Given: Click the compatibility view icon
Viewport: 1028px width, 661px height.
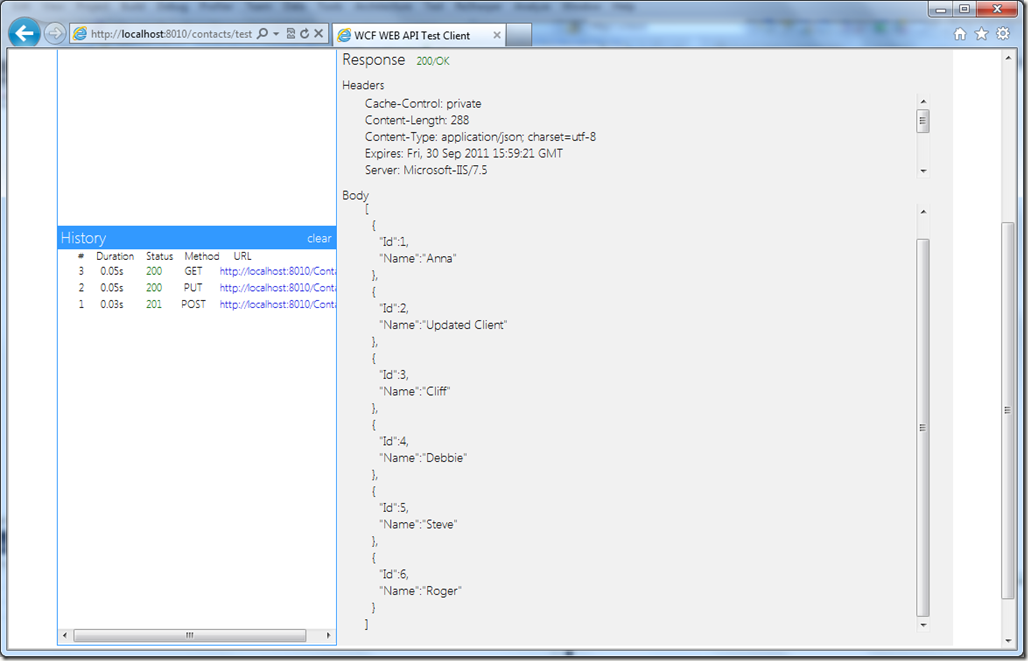Looking at the screenshot, I should click(291, 33).
